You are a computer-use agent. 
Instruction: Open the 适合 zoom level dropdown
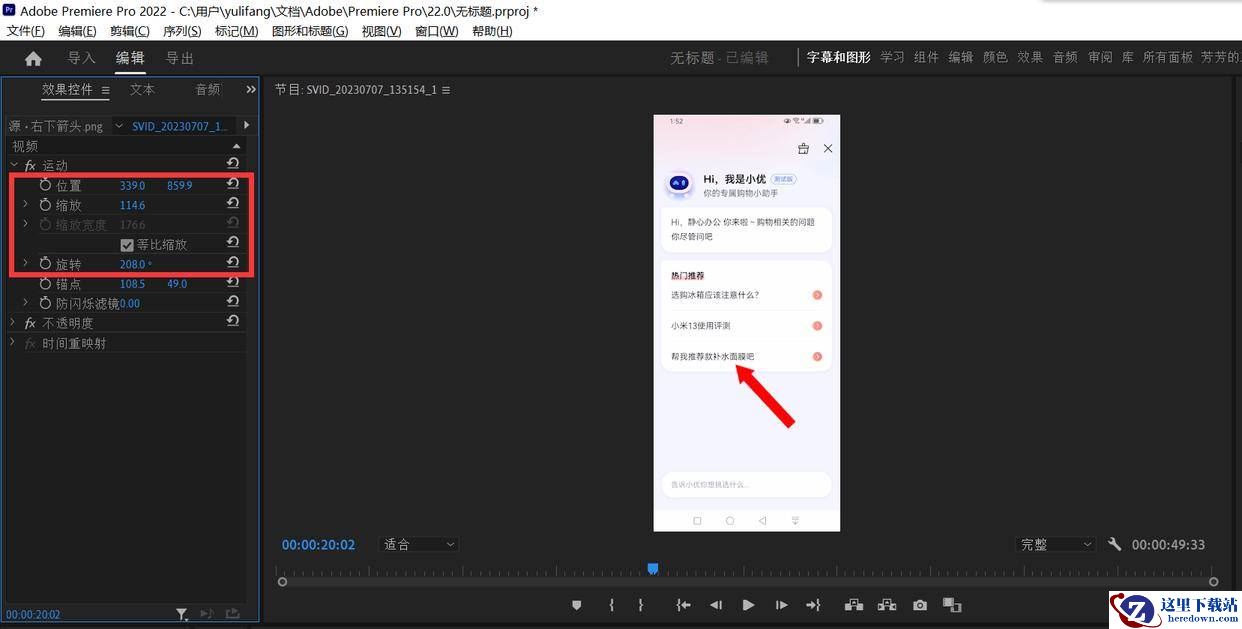[420, 544]
